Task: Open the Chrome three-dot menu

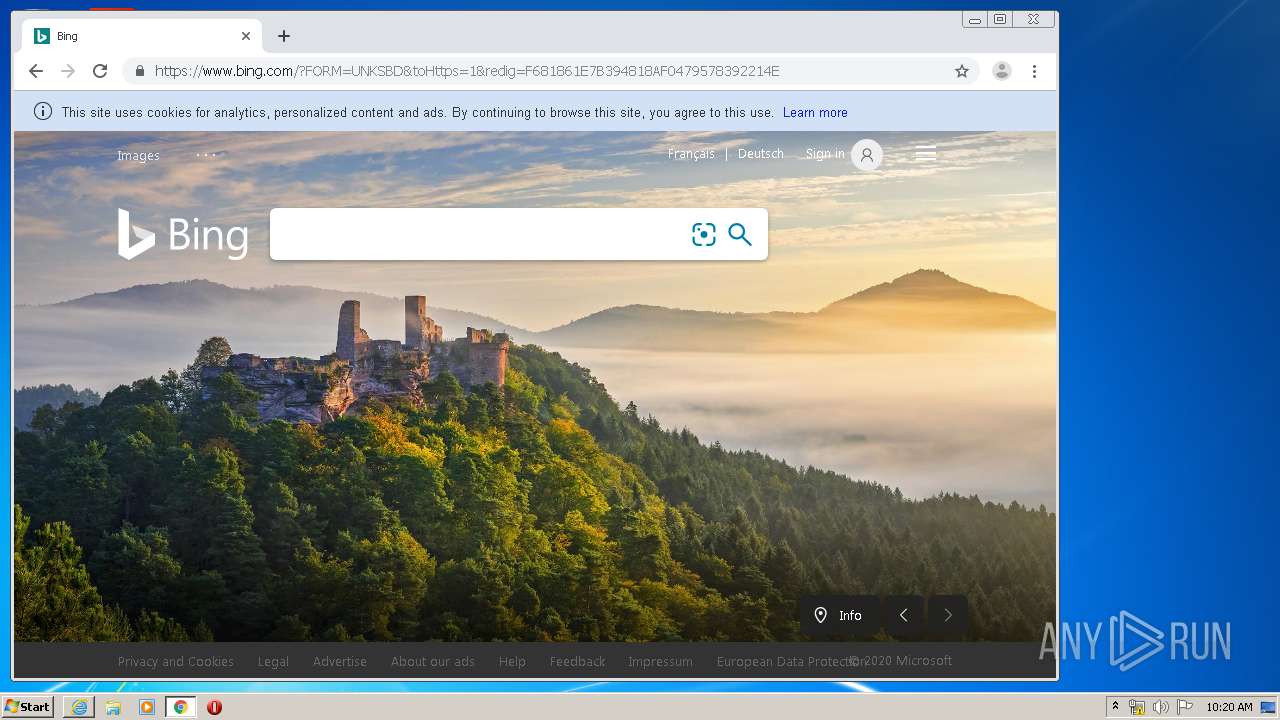Action: [1034, 71]
